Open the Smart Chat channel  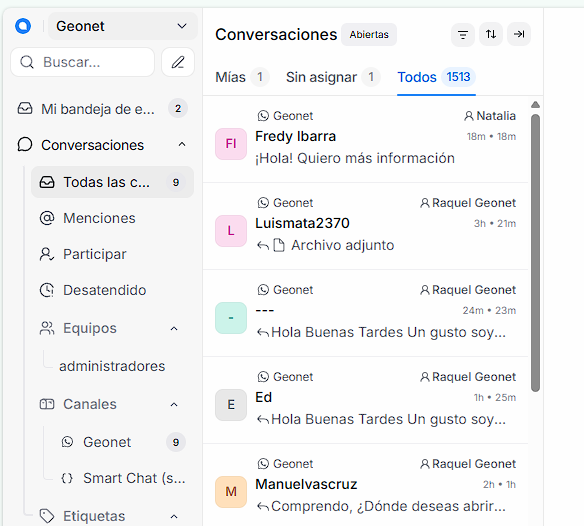(x=123, y=478)
